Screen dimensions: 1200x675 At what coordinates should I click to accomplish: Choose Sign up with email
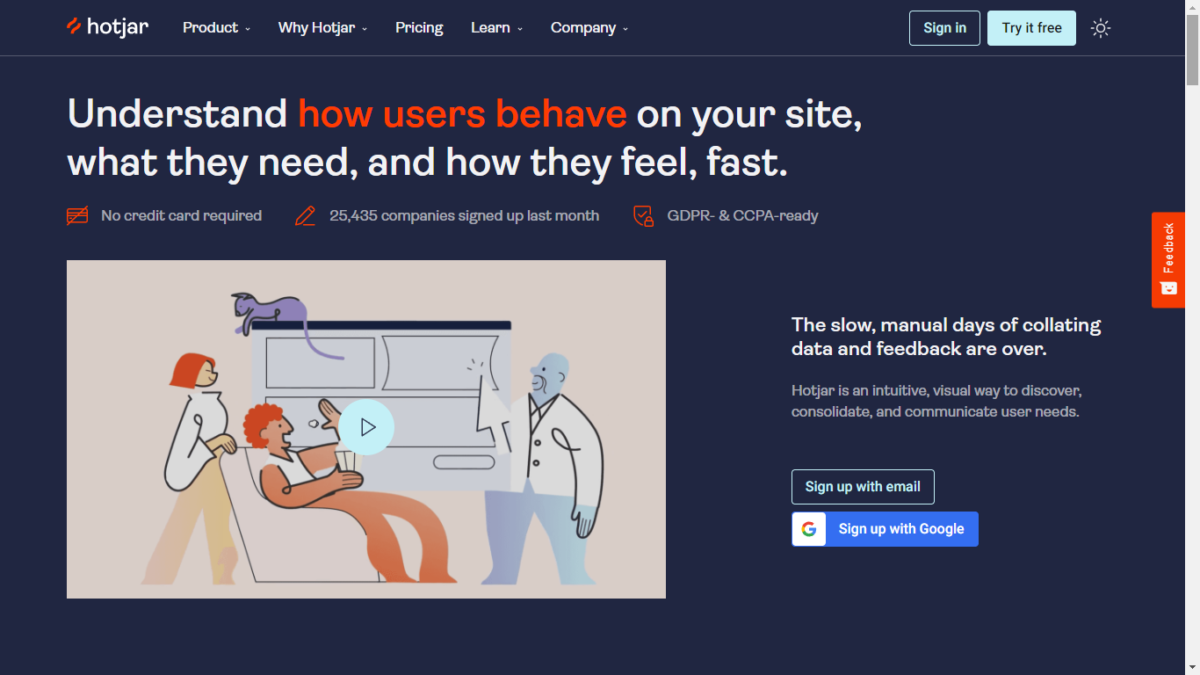pos(863,487)
